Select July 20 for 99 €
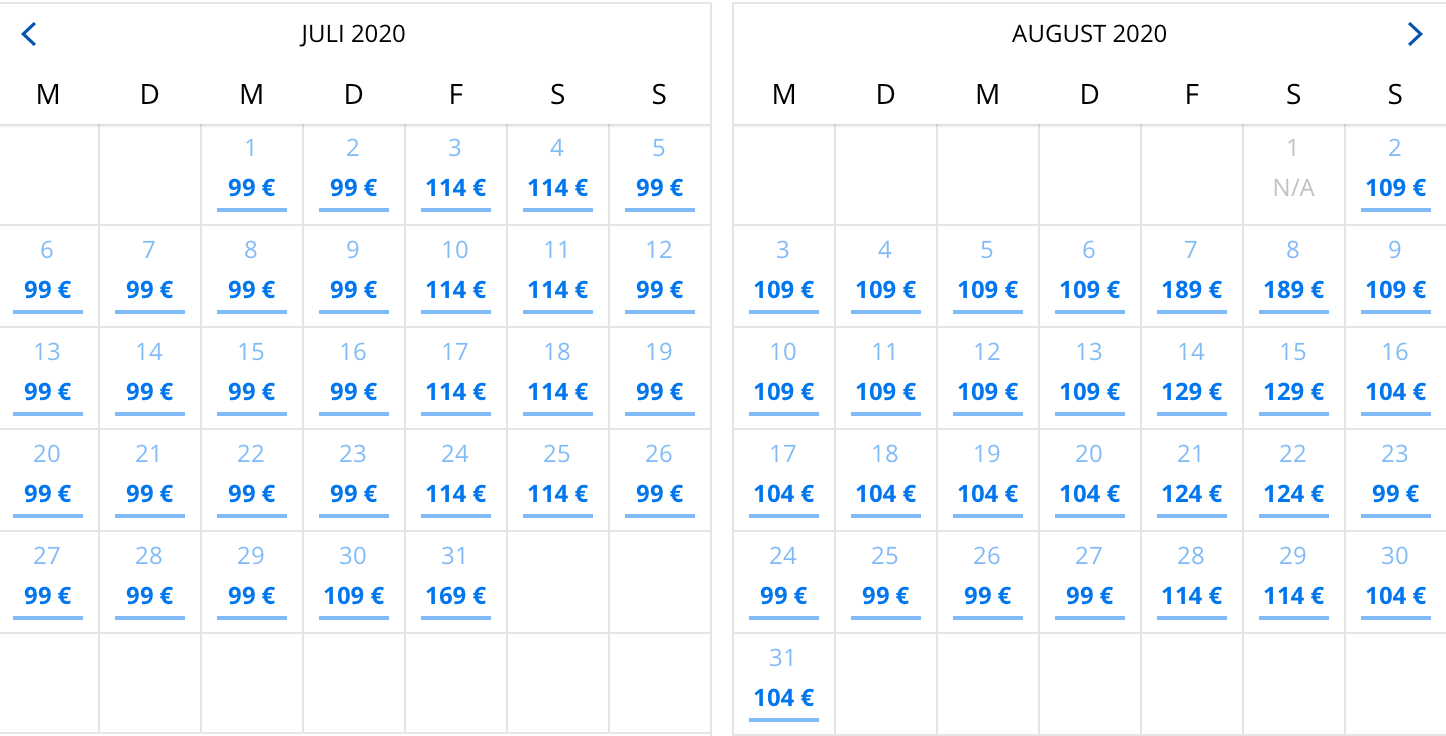The height and width of the screenshot is (736, 1446). coord(47,481)
